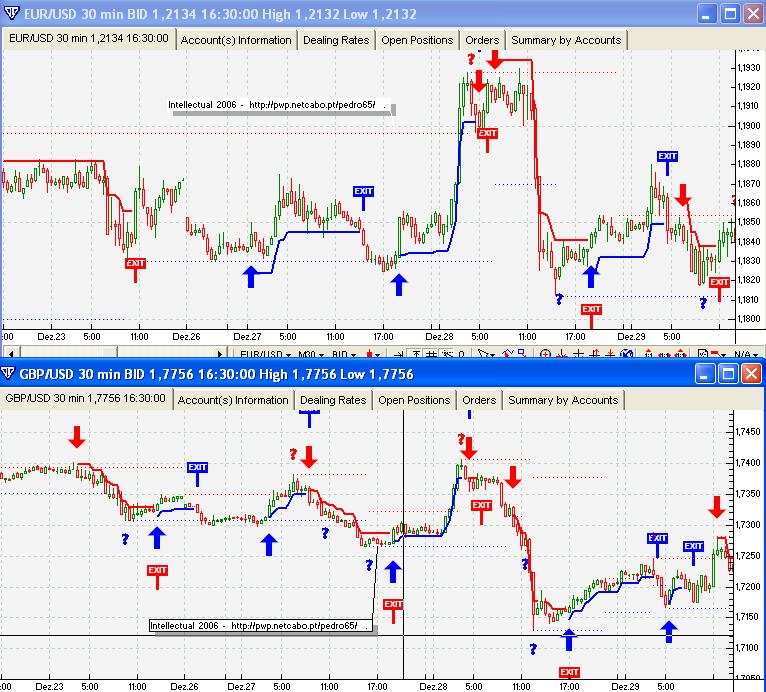This screenshot has height=692, width=766.
Task: Minimize the GBP/USD chart window
Action: click(703, 374)
